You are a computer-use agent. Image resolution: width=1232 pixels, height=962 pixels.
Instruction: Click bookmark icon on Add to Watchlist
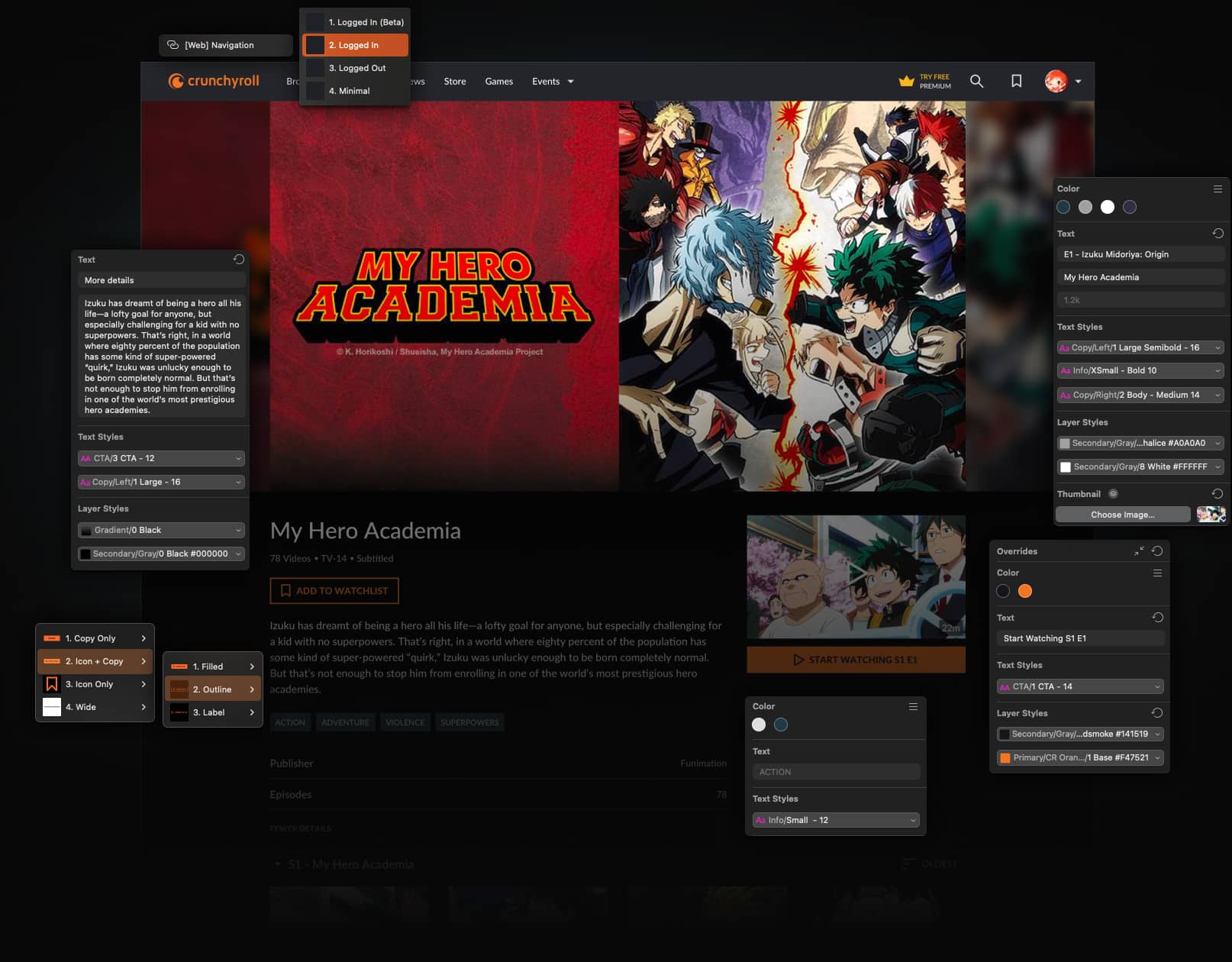[285, 591]
